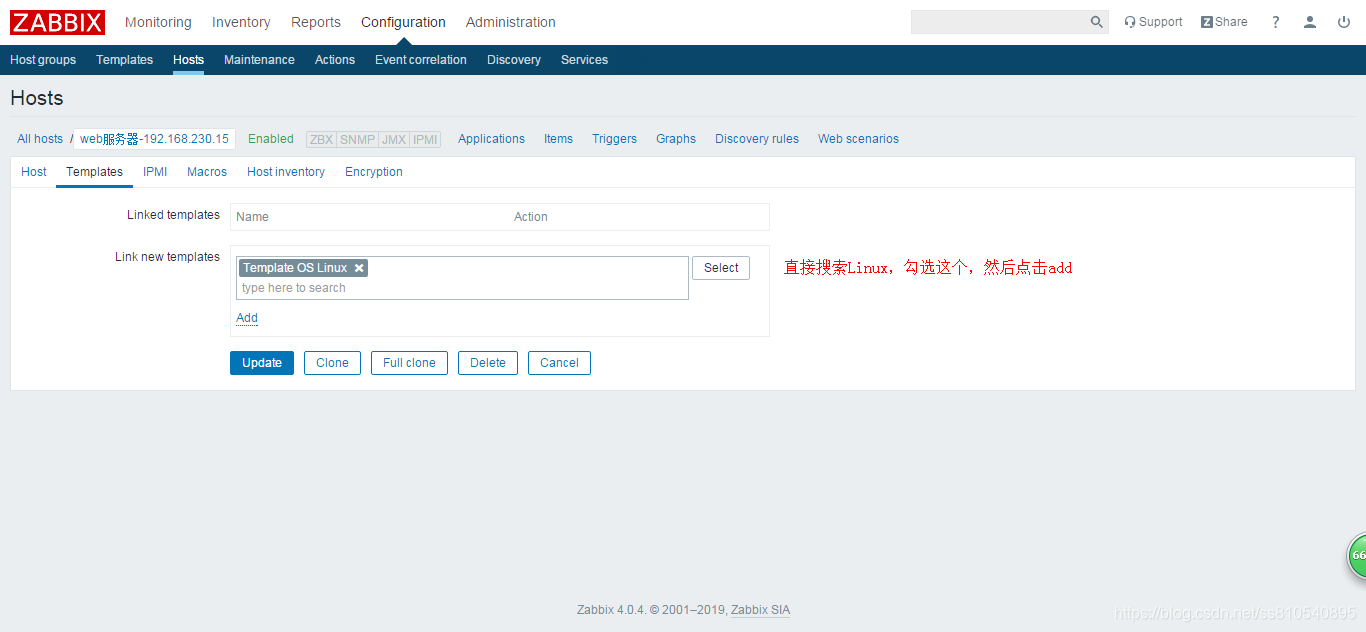The width and height of the screenshot is (1366, 632).
Task: Click the Cancel button
Action: [559, 363]
